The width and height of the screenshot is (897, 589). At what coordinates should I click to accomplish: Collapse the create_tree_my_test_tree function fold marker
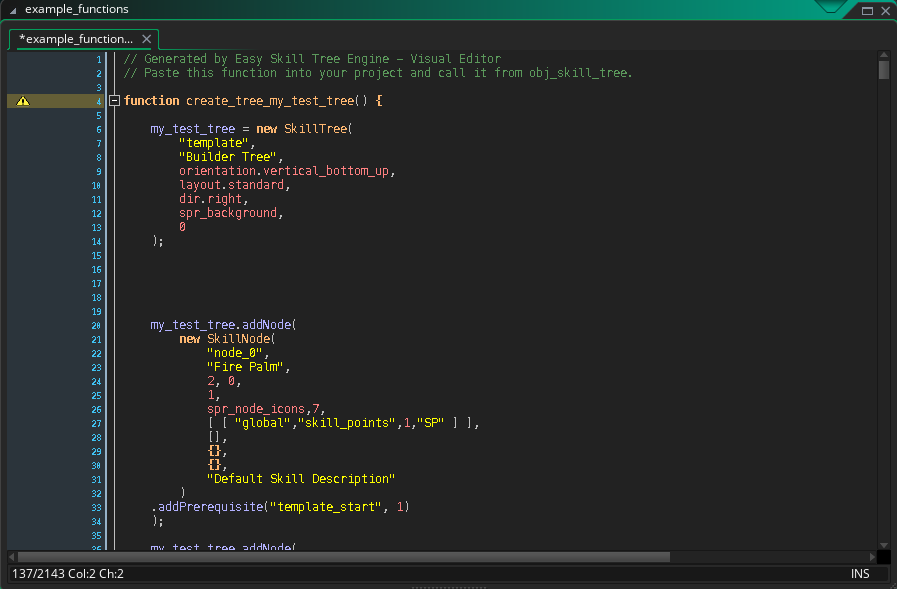[x=114, y=101]
